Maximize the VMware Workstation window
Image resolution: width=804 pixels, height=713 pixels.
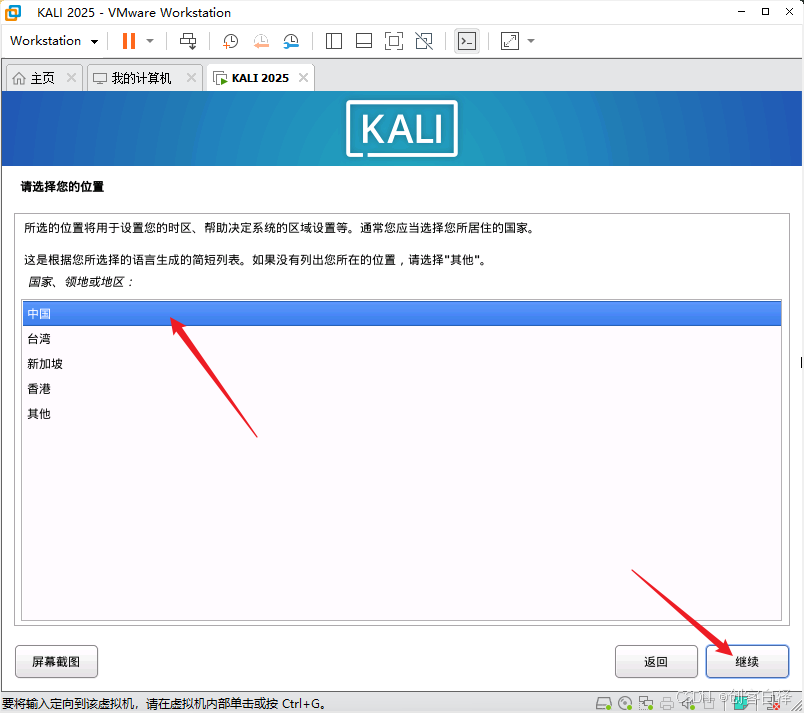(x=766, y=12)
